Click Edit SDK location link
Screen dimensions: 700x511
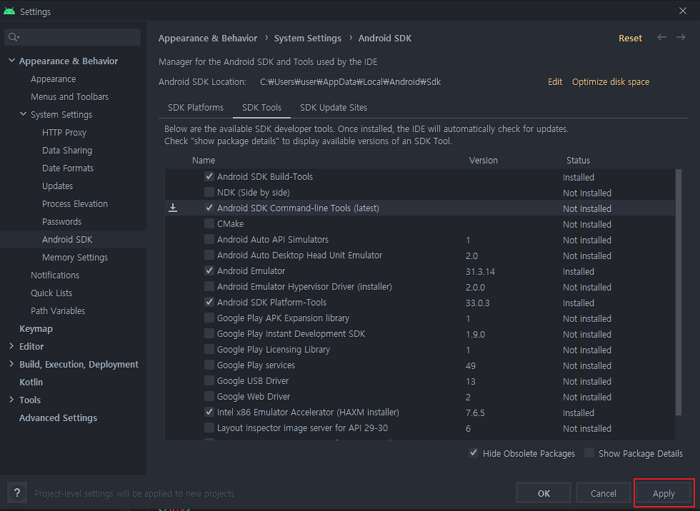[x=555, y=82]
